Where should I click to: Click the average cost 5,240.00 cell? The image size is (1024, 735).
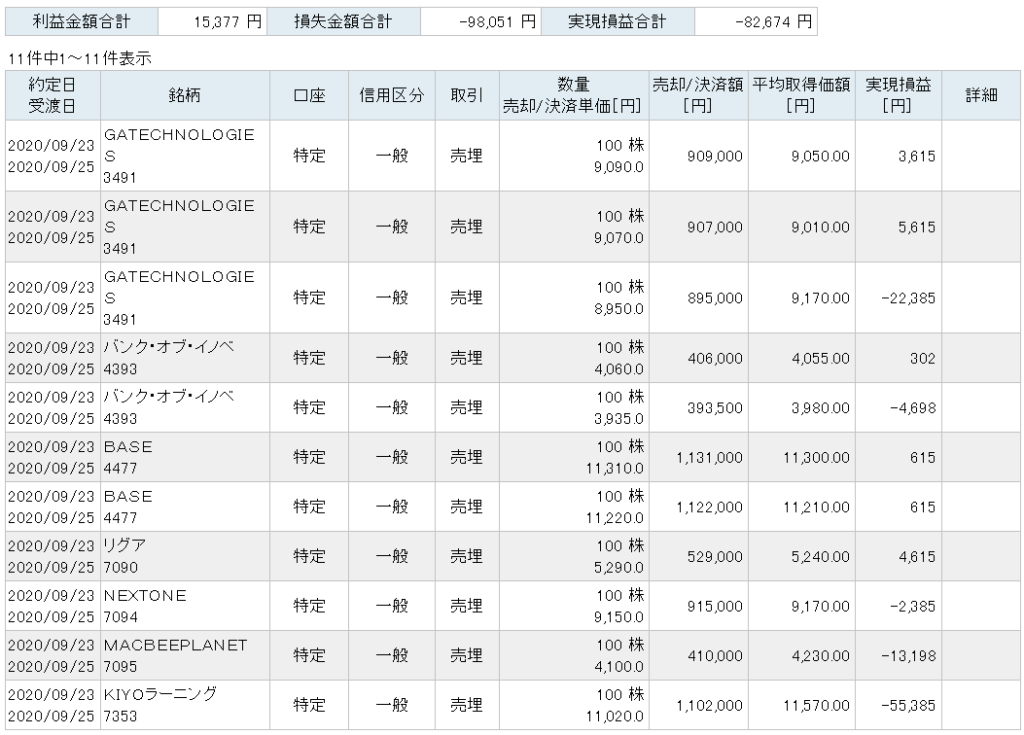[x=801, y=557]
